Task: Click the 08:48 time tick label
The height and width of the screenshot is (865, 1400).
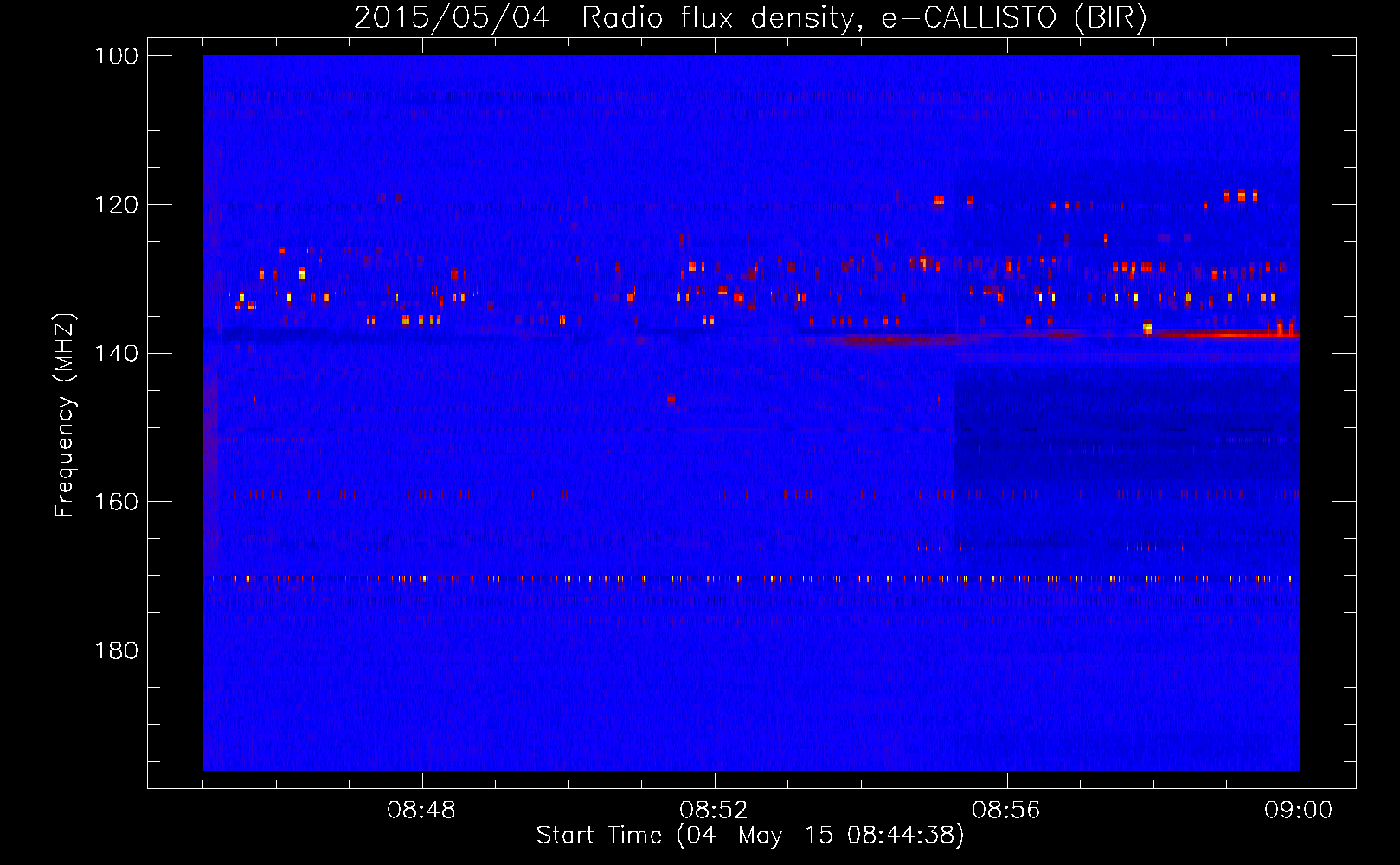Action: click(x=421, y=811)
